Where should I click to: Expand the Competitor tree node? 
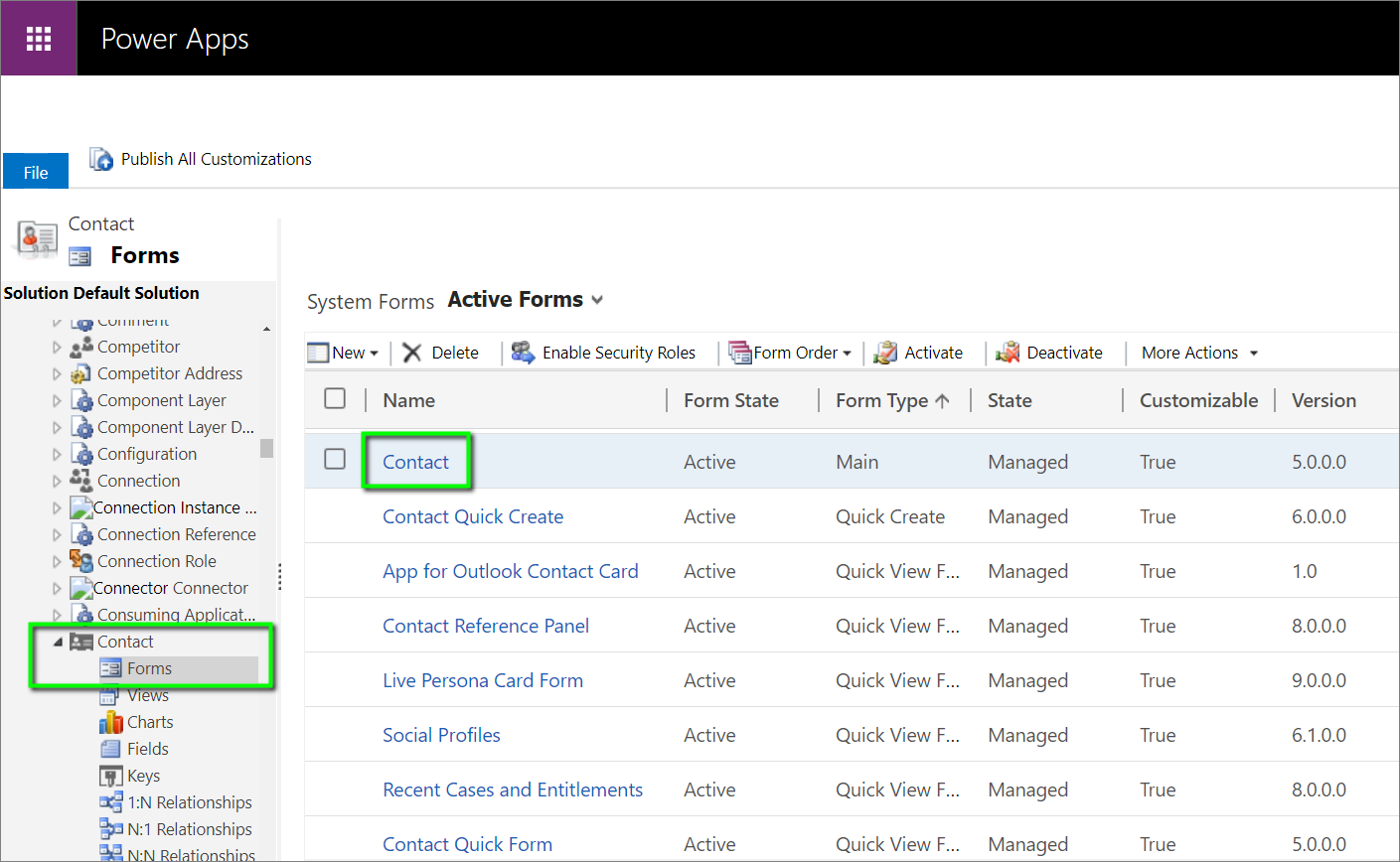pyautogui.click(x=57, y=348)
